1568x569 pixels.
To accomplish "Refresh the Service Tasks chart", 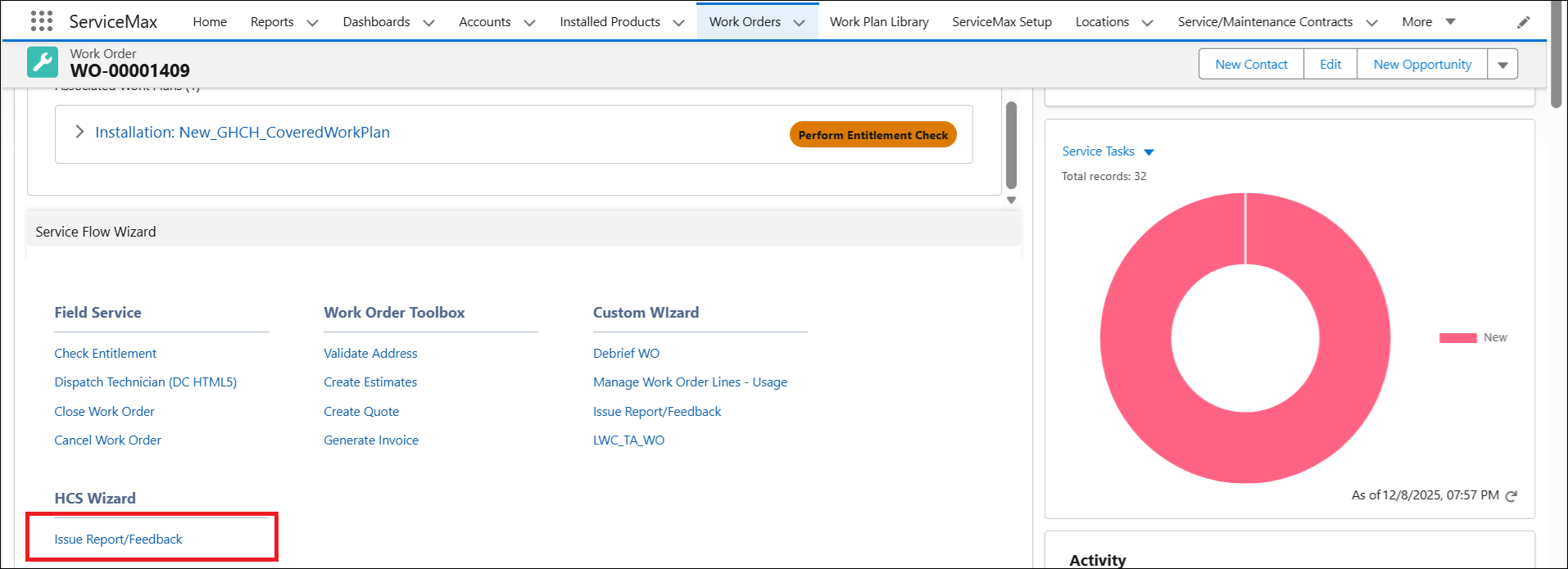I will pos(1511,495).
